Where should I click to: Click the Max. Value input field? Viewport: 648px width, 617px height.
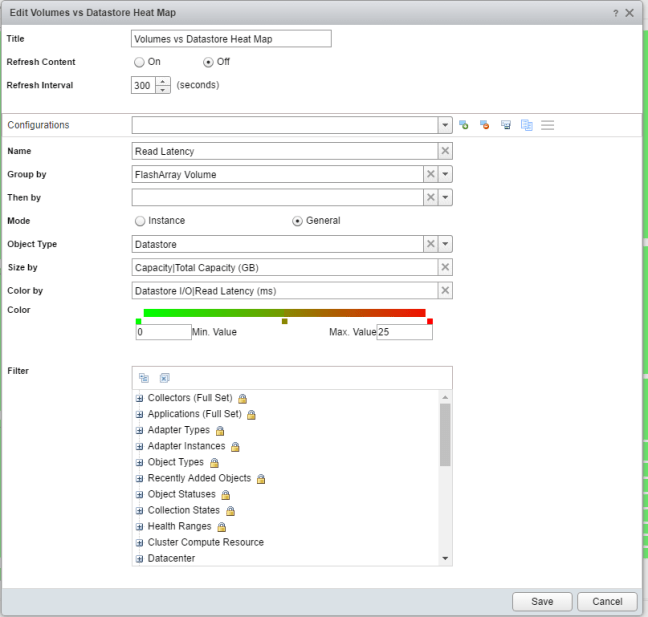pos(404,332)
